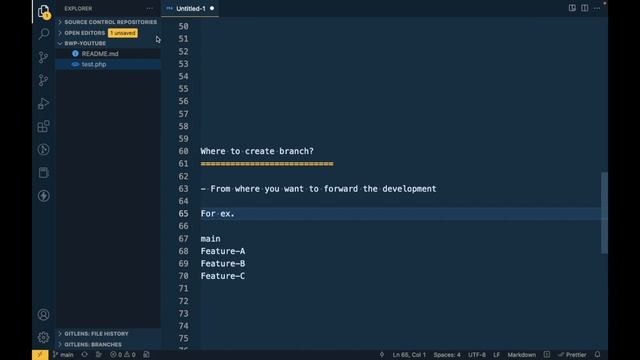Screen dimensions: 640x360
Task: Split the editor right
Action: (584, 8)
